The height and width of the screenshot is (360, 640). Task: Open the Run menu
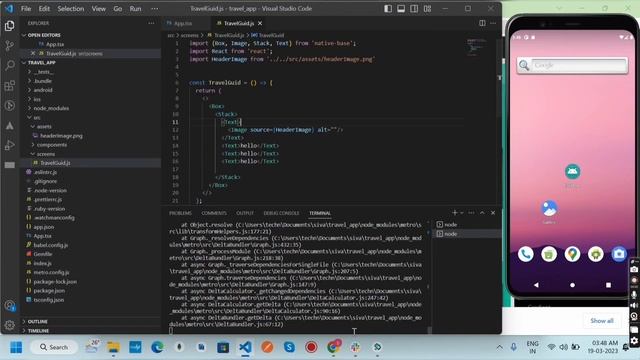(135, 9)
